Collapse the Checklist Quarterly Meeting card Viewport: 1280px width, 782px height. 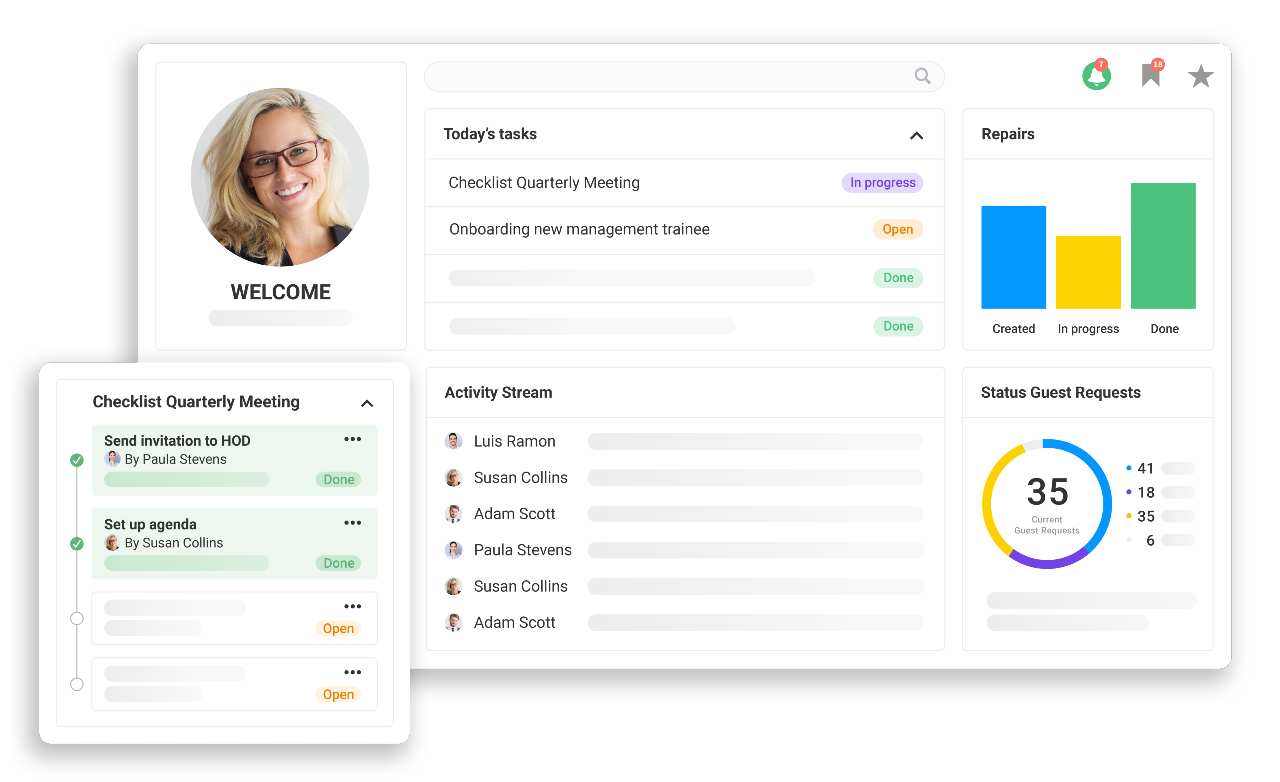367,403
